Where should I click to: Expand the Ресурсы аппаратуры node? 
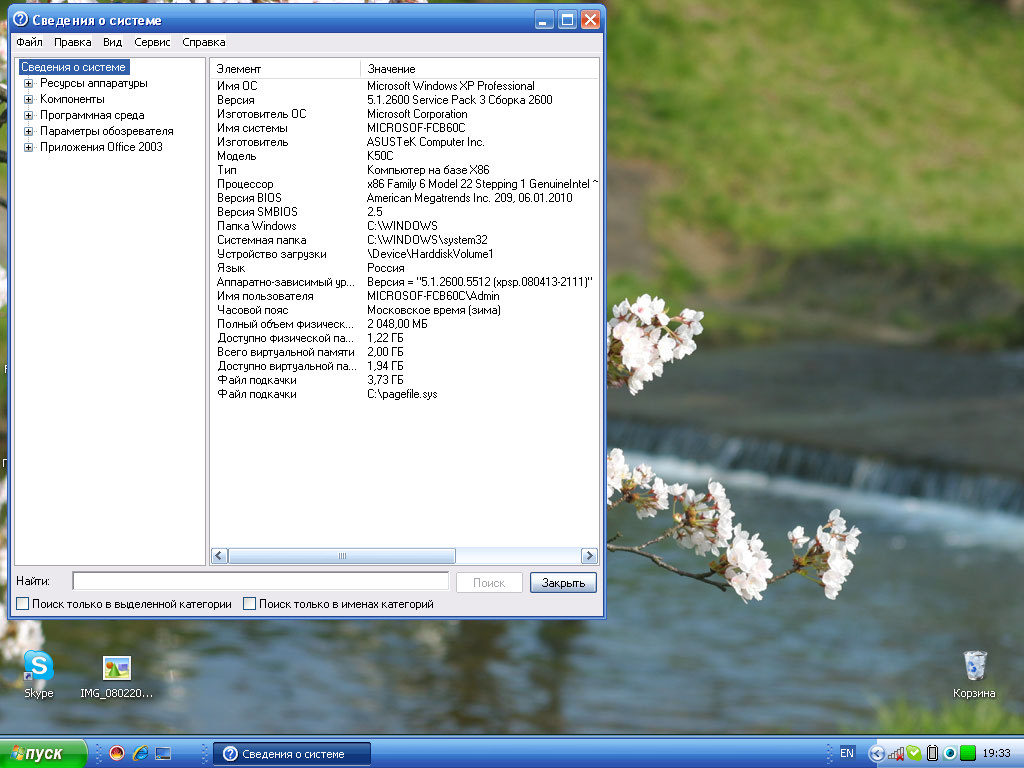pos(28,84)
